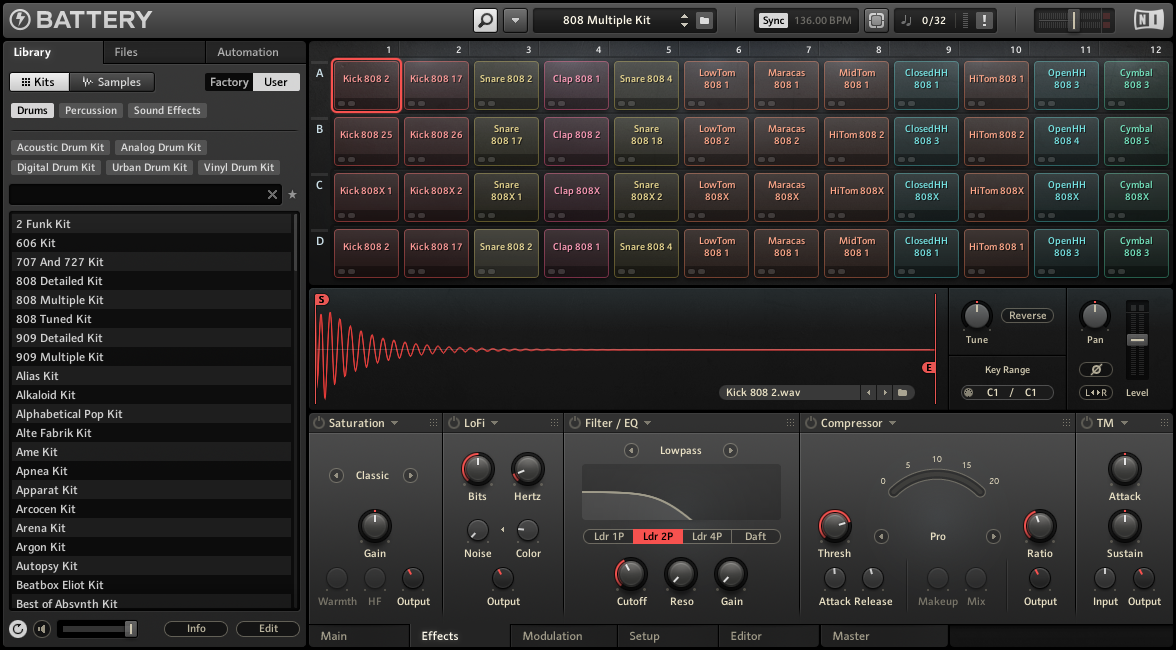
Task: Click the metronome note icon
Action: [906, 20]
